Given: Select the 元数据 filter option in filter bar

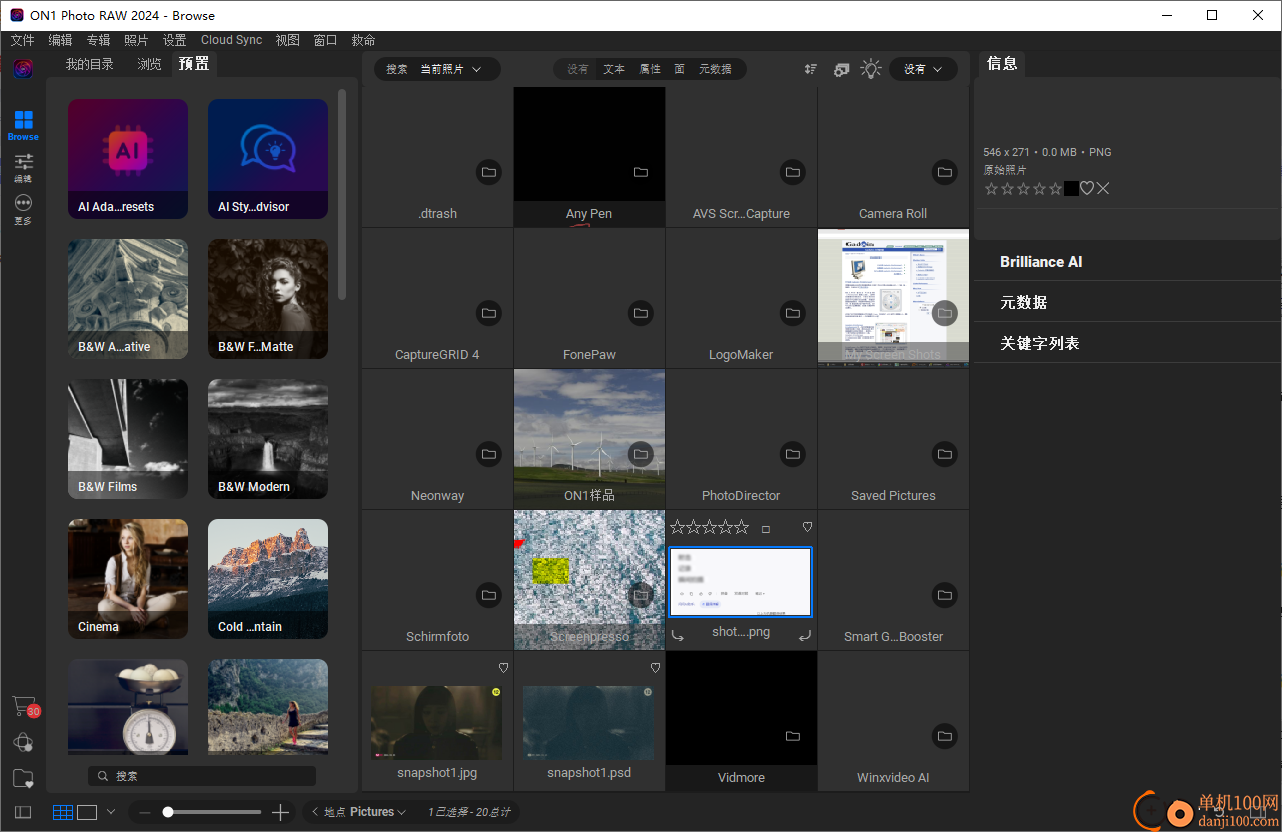Looking at the screenshot, I should pos(715,69).
